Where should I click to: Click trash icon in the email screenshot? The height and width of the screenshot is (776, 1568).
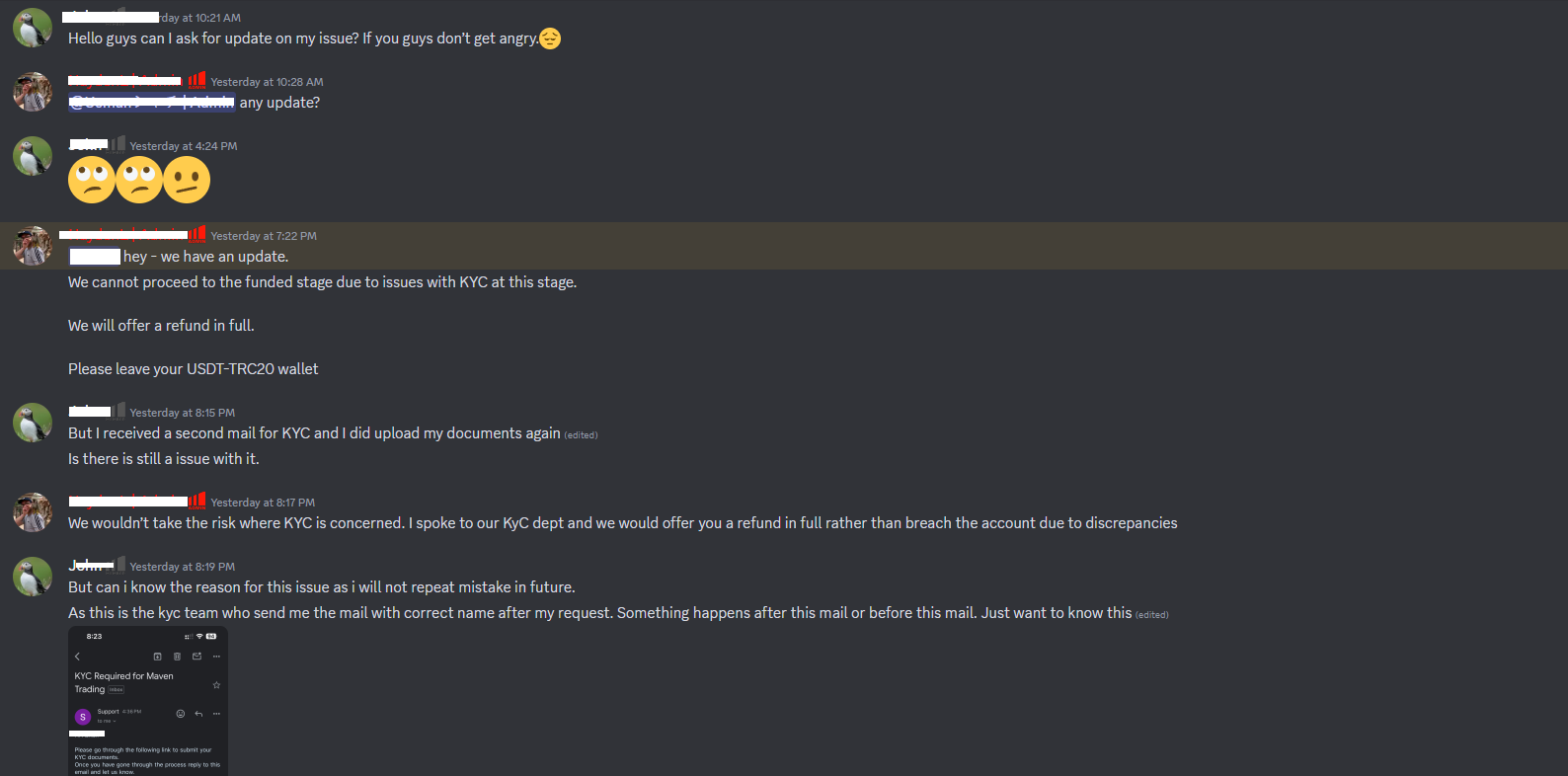[x=178, y=657]
